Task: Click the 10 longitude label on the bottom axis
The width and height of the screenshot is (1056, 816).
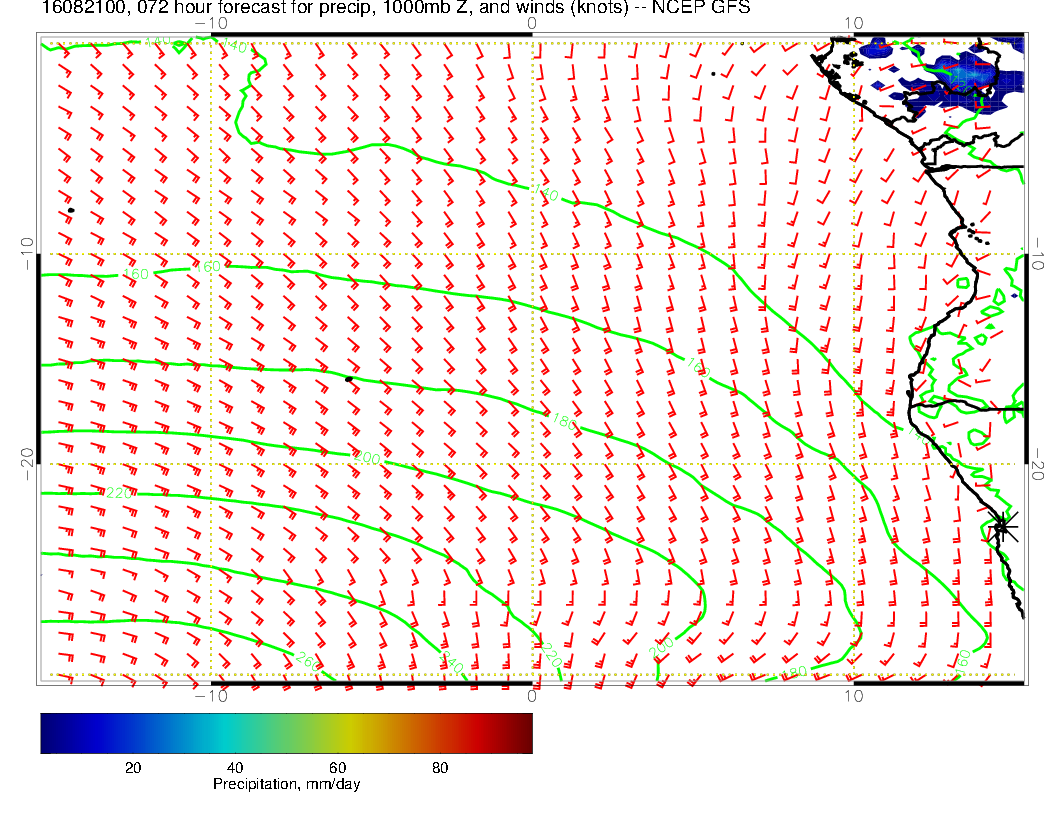Action: (853, 695)
